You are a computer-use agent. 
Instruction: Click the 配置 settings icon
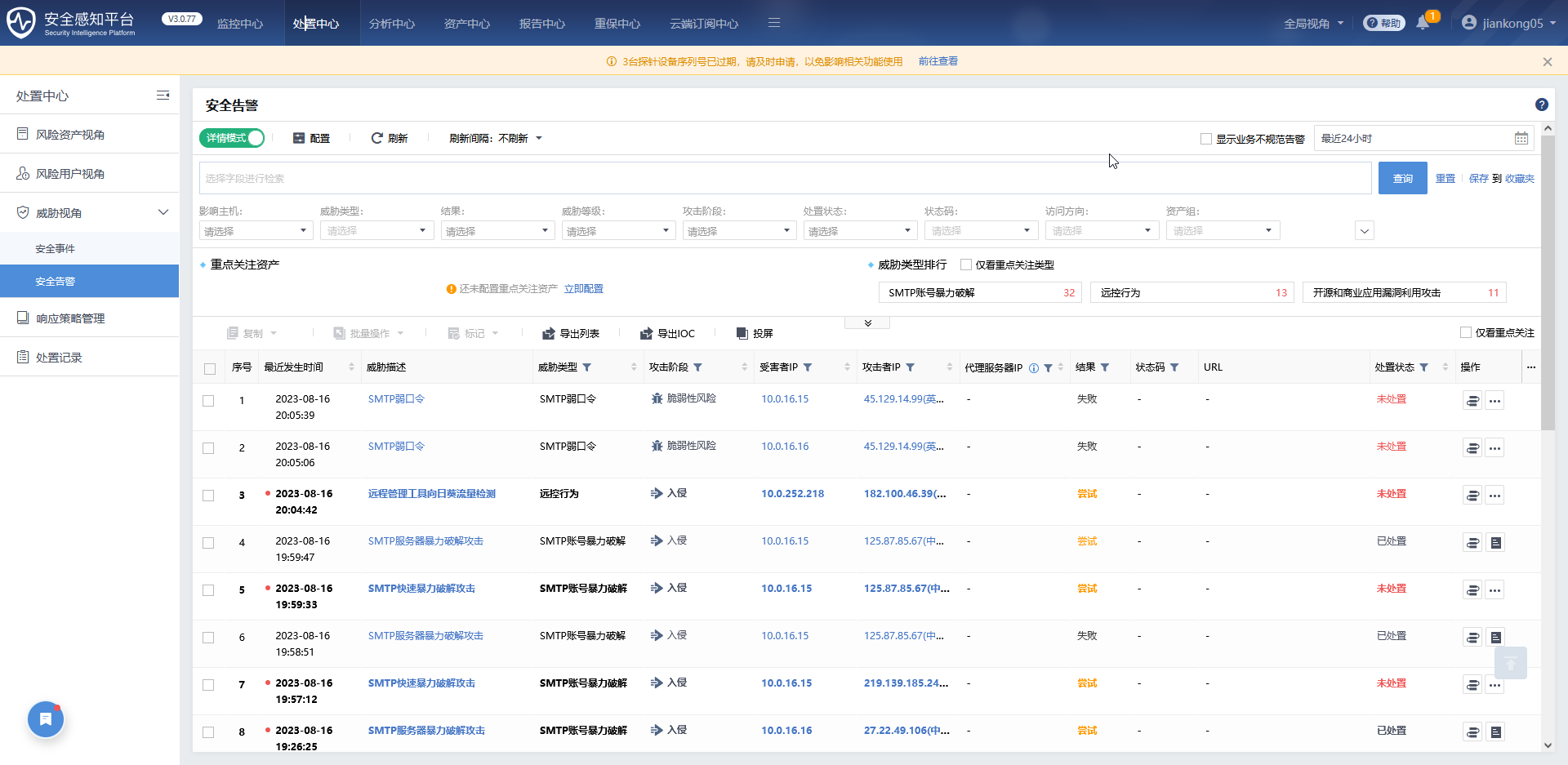pos(299,138)
